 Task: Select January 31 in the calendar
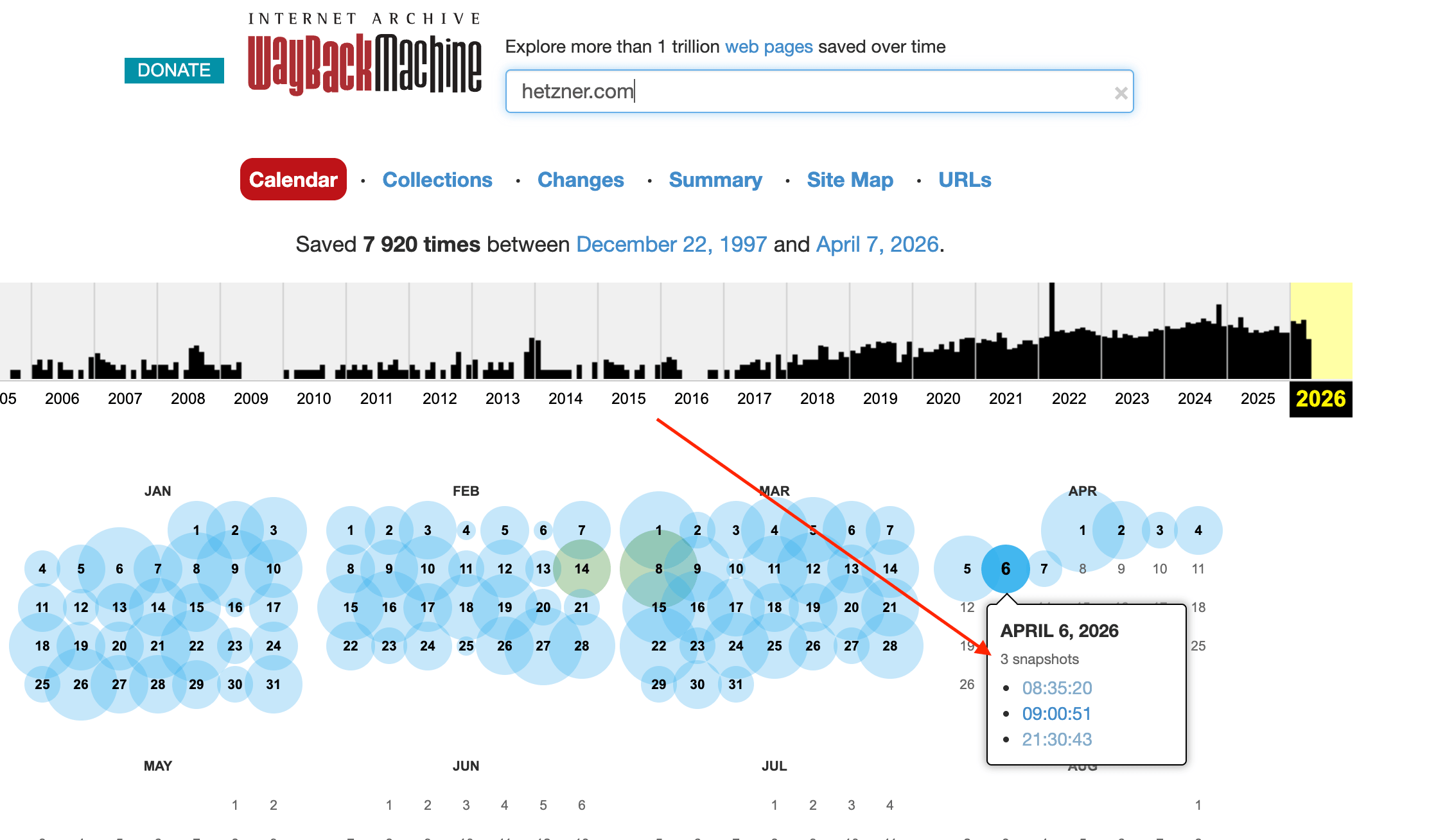(x=274, y=684)
